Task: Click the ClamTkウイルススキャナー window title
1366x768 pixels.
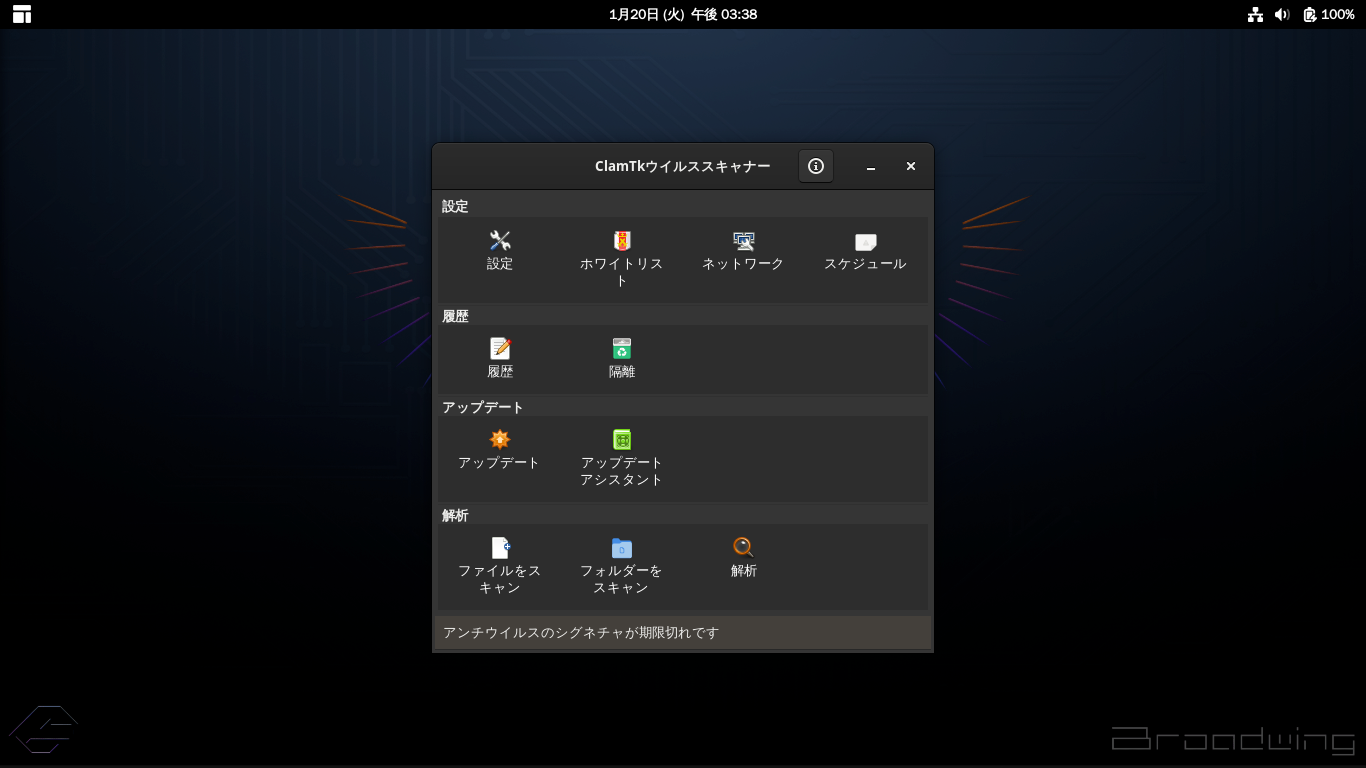Action: pyautogui.click(x=683, y=166)
